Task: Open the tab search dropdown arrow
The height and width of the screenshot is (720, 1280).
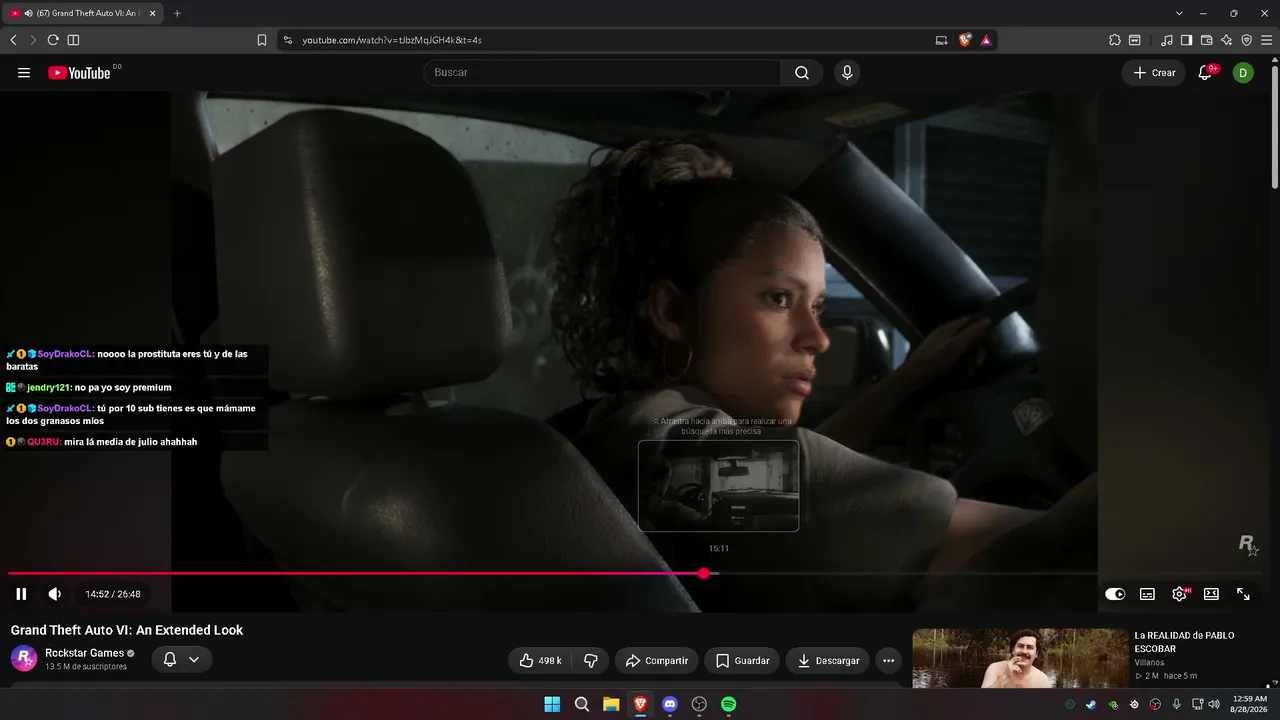Action: pos(1179,13)
